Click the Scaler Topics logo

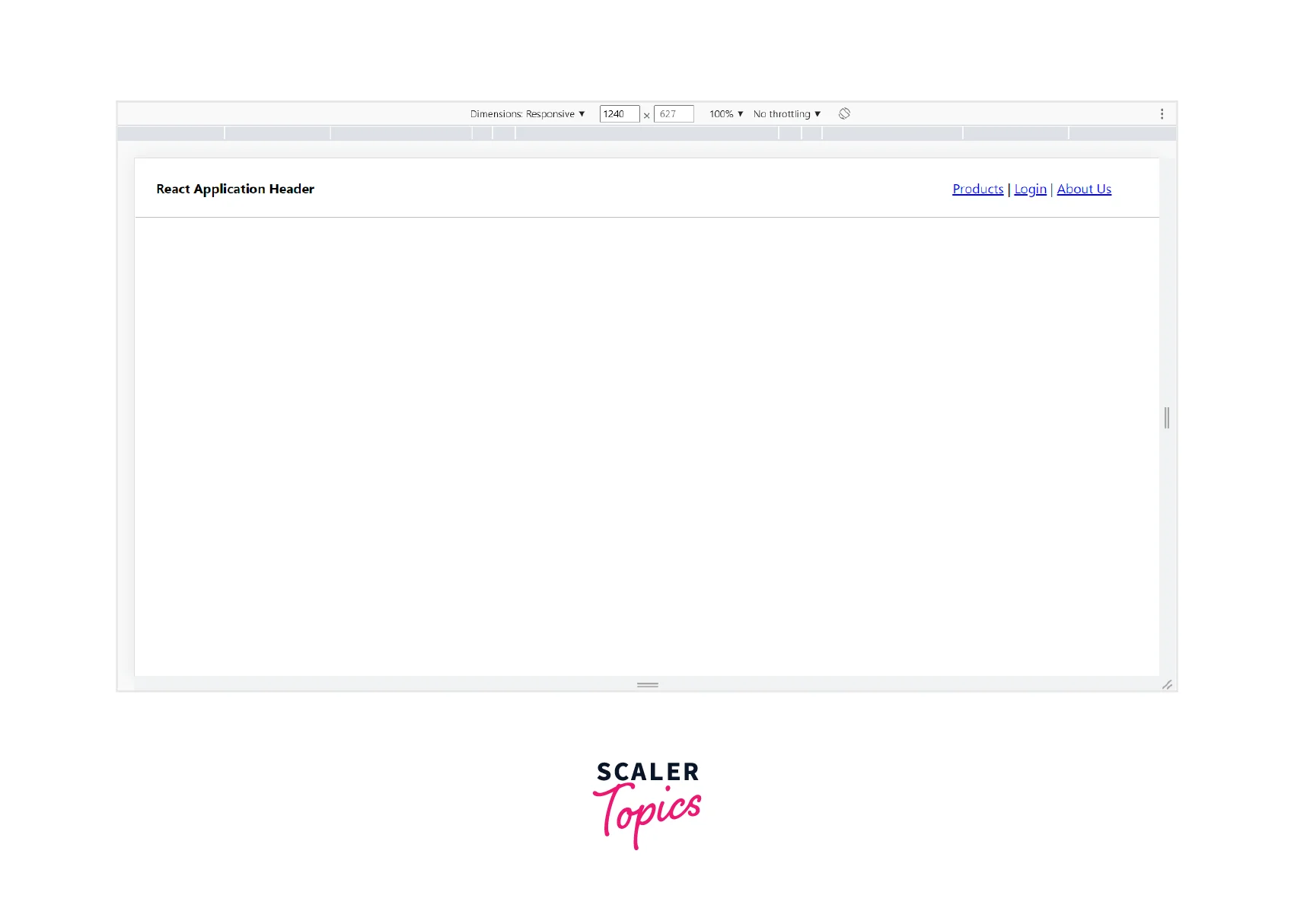[x=647, y=803]
